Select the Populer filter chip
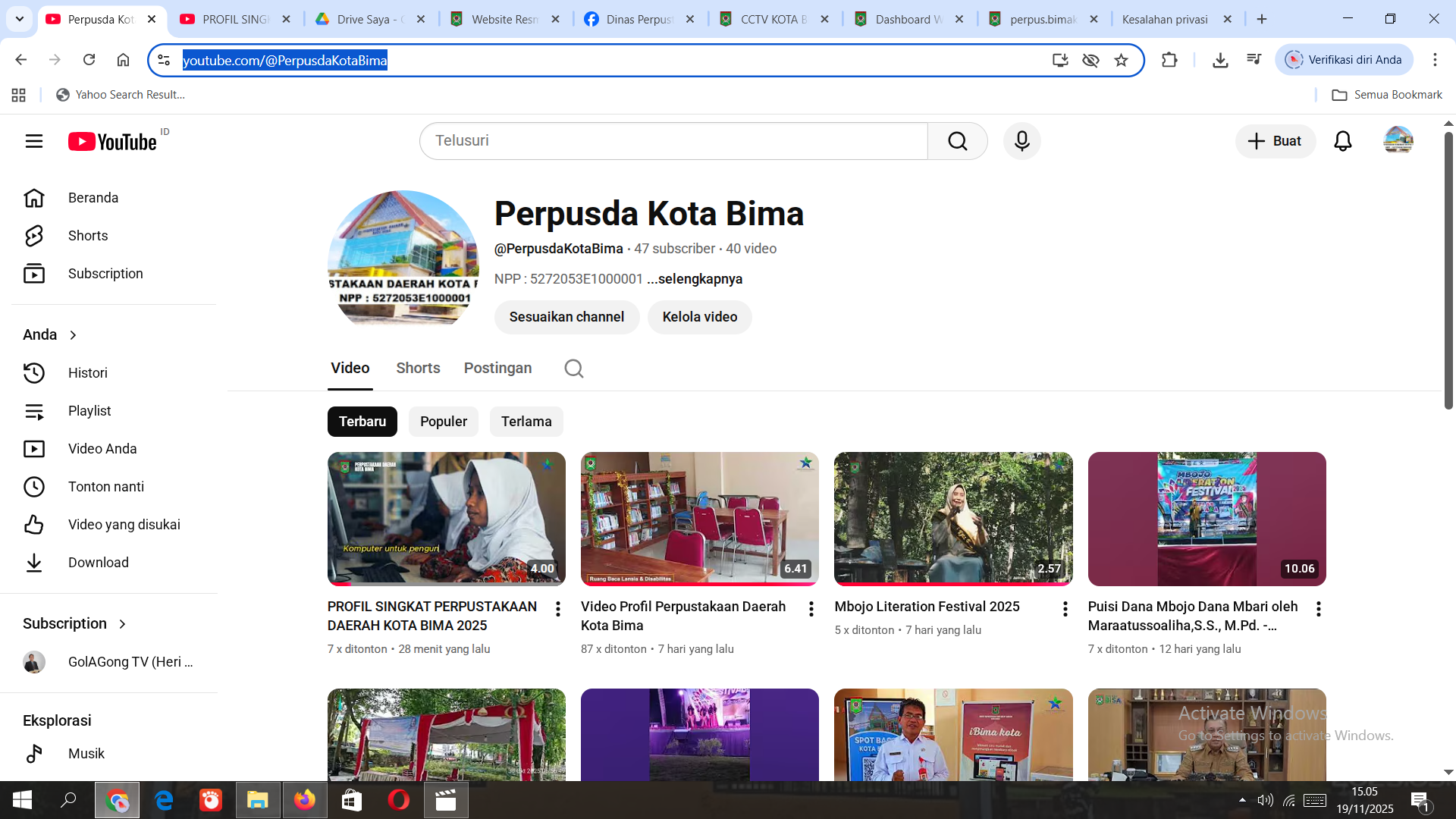Image resolution: width=1456 pixels, height=819 pixels. [443, 422]
